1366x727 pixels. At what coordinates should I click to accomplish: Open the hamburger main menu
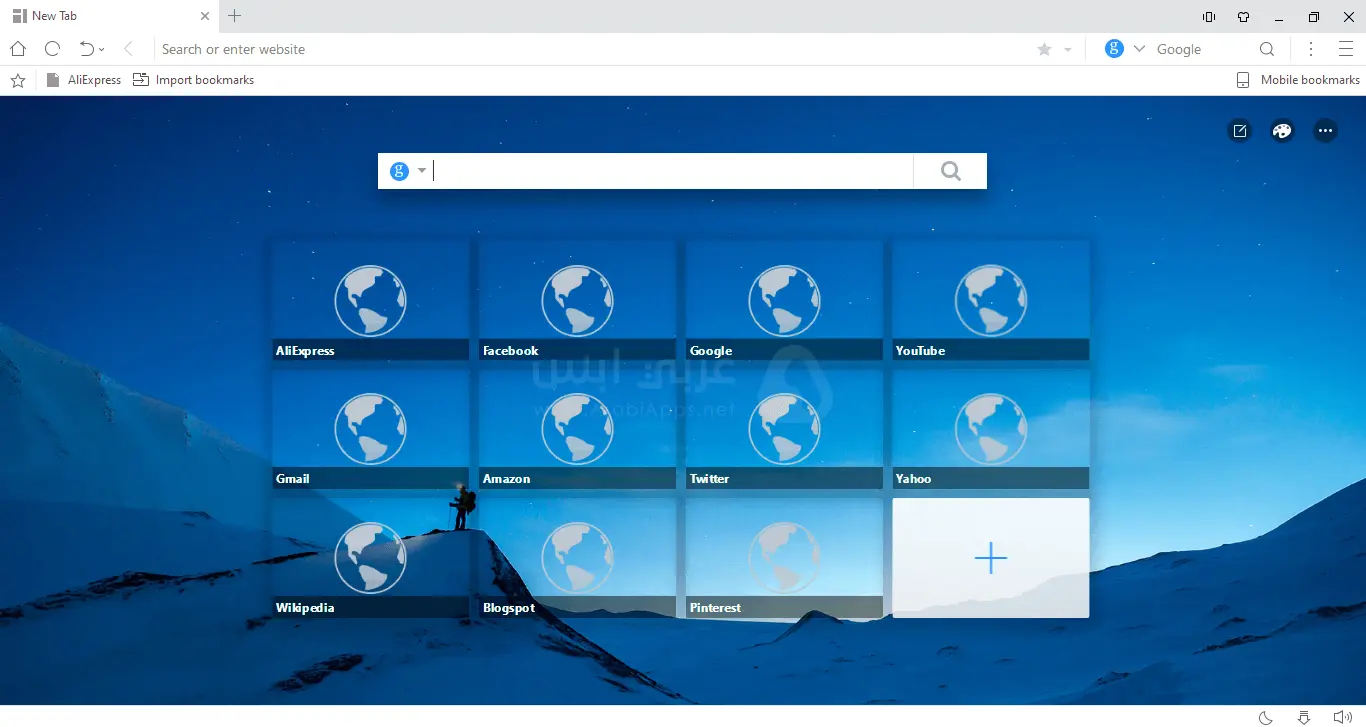(x=1346, y=49)
